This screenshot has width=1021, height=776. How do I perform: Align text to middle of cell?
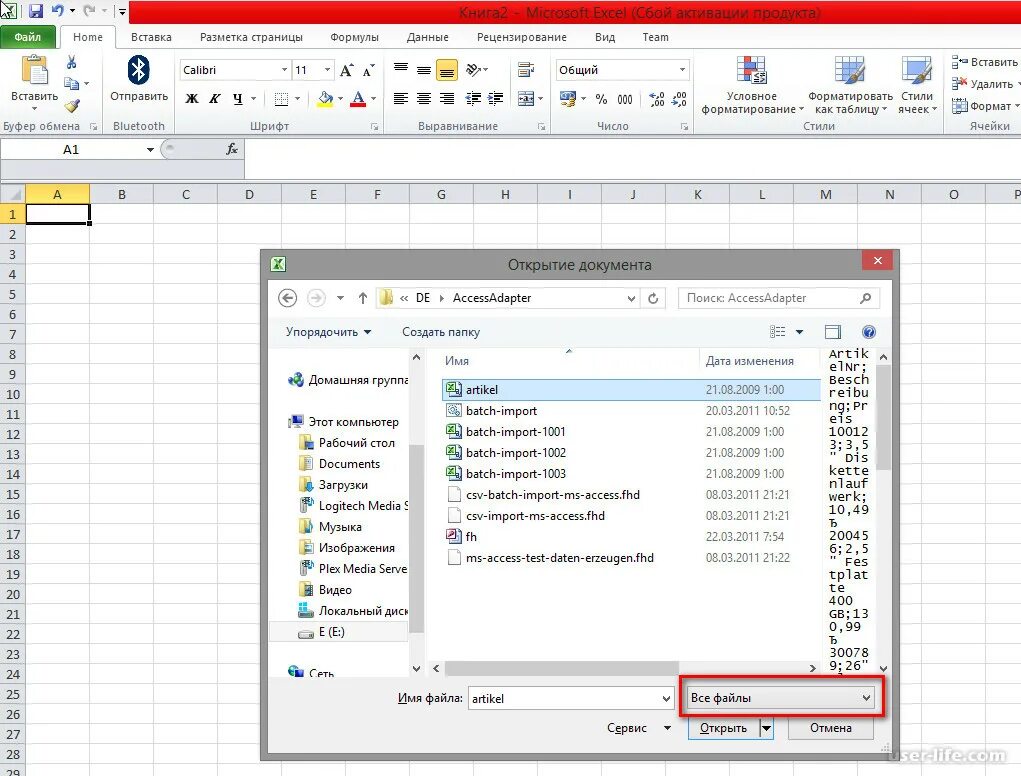coord(424,69)
